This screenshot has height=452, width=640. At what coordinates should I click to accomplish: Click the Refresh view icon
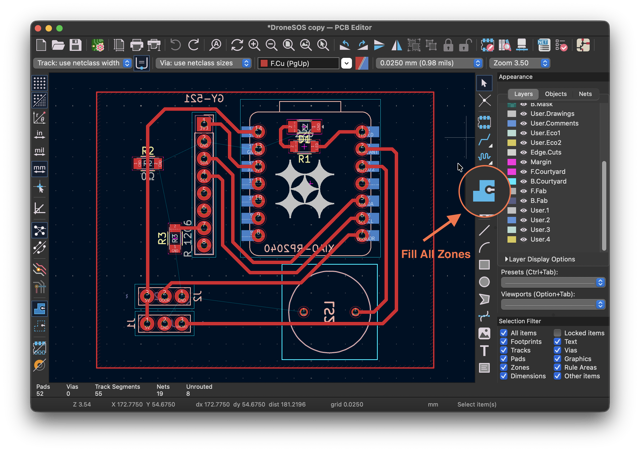[x=237, y=45]
